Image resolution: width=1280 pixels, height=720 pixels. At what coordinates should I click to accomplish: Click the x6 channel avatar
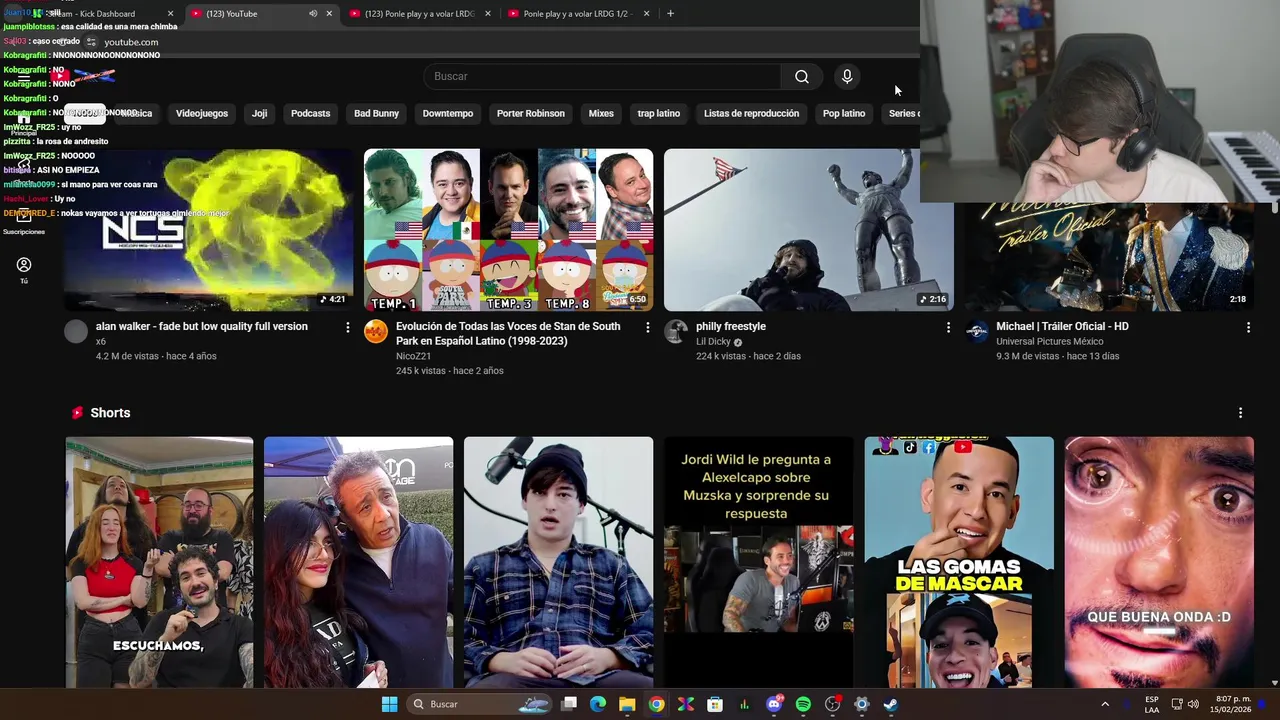click(76, 332)
